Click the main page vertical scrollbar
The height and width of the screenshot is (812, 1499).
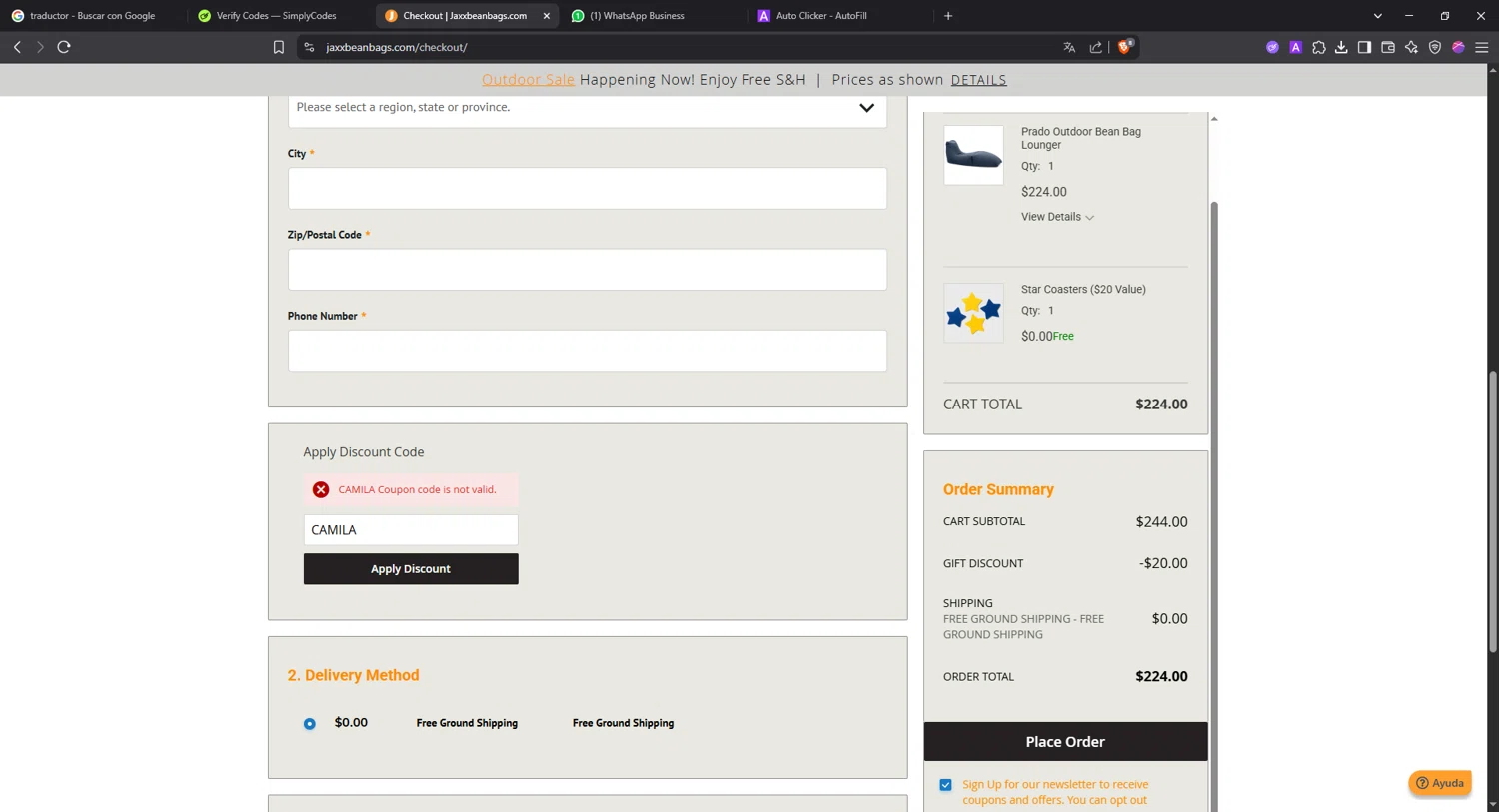[1493, 512]
